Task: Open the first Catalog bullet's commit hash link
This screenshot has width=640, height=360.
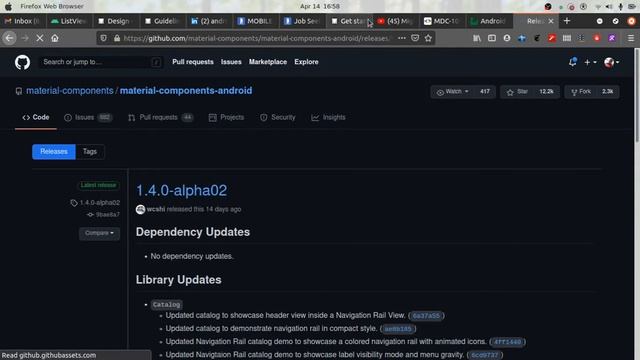Action: [x=426, y=316]
